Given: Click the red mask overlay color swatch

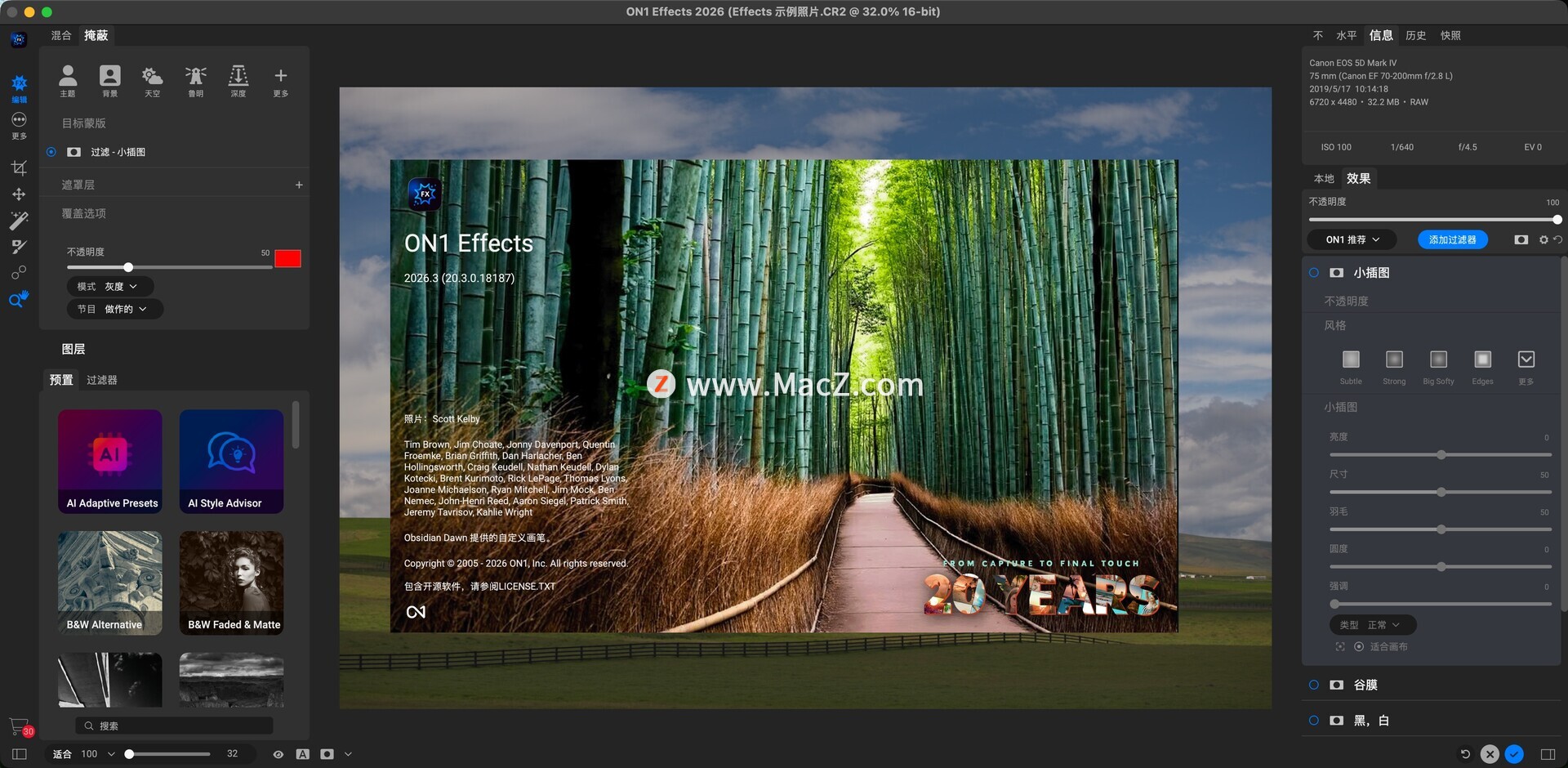Looking at the screenshot, I should tap(287, 259).
